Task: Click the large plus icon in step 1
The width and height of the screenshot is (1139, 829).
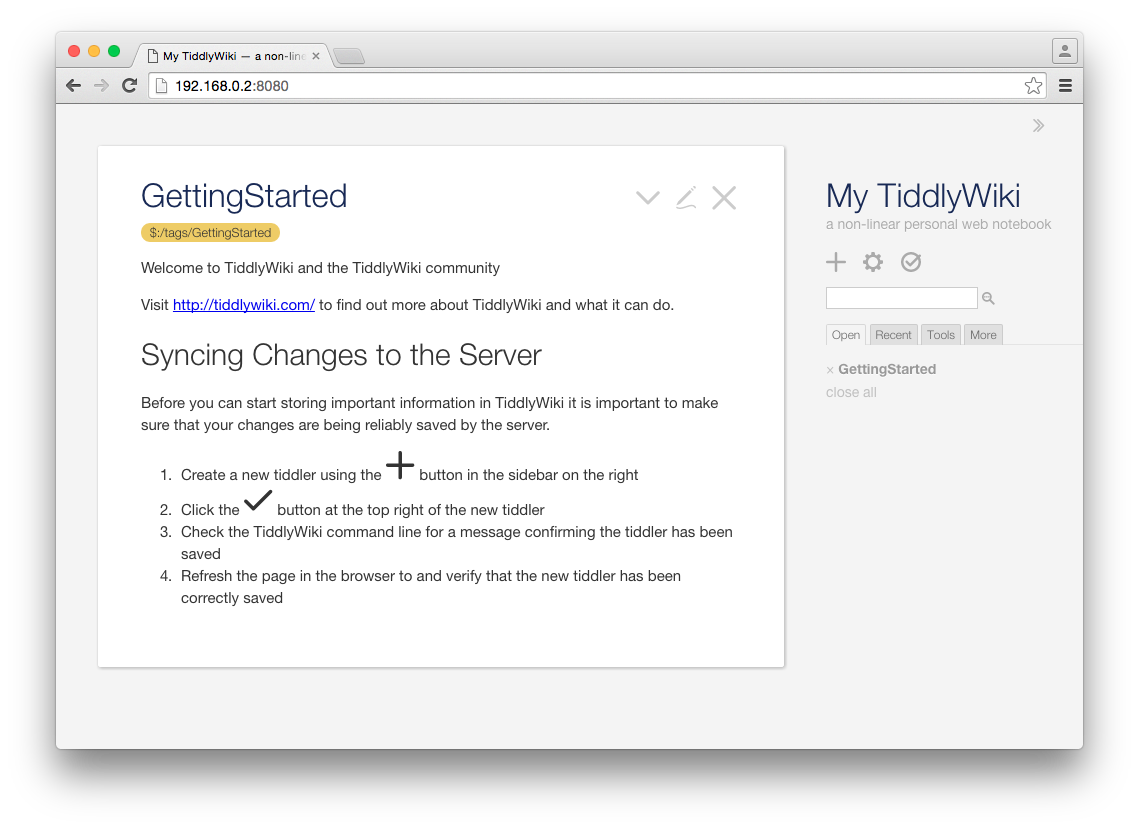Action: (x=400, y=465)
